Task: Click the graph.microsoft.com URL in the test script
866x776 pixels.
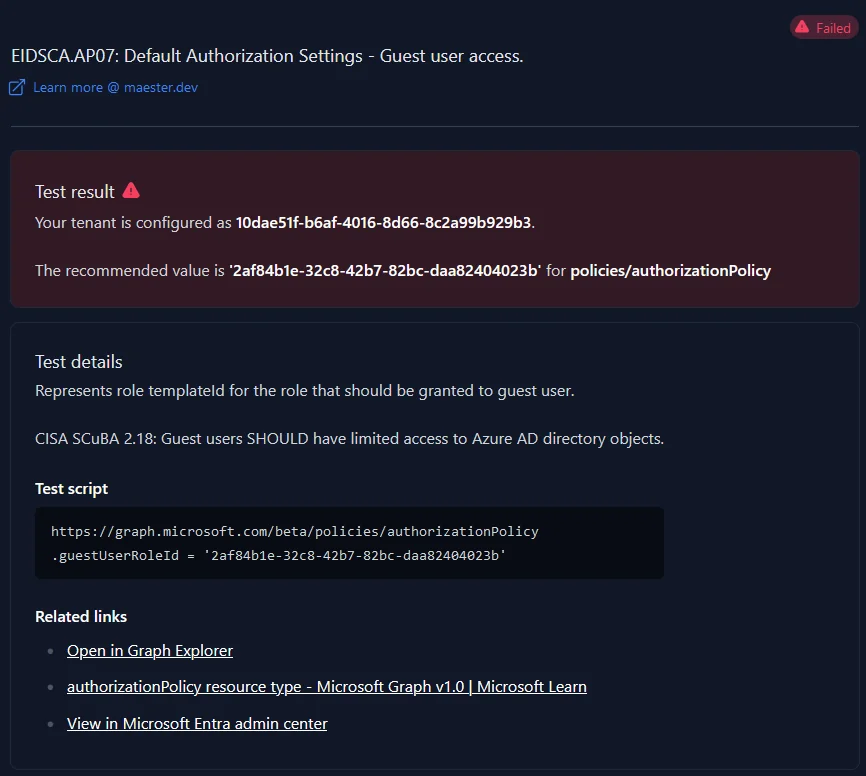Action: pos(293,531)
